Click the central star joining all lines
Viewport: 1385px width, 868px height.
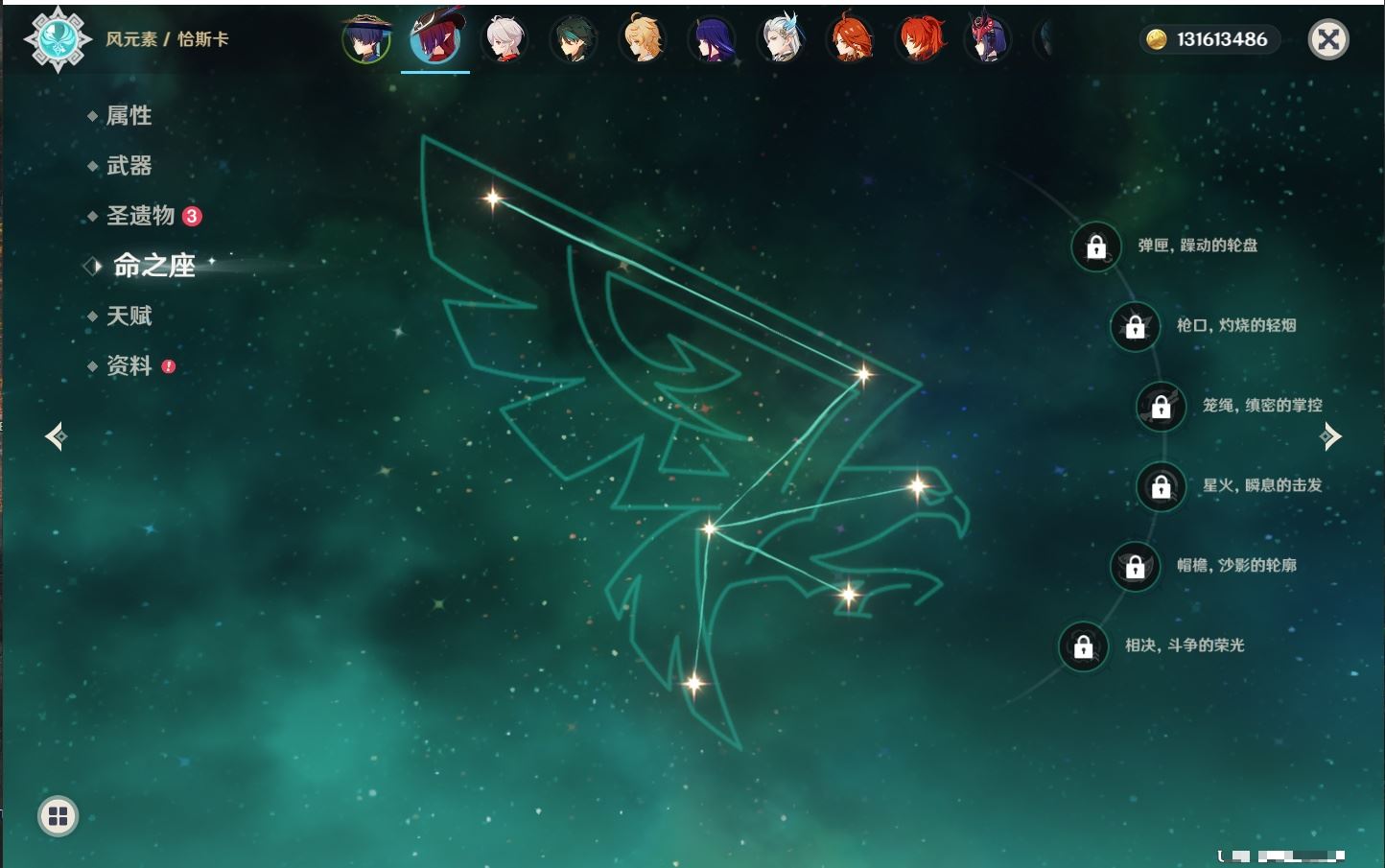point(710,528)
